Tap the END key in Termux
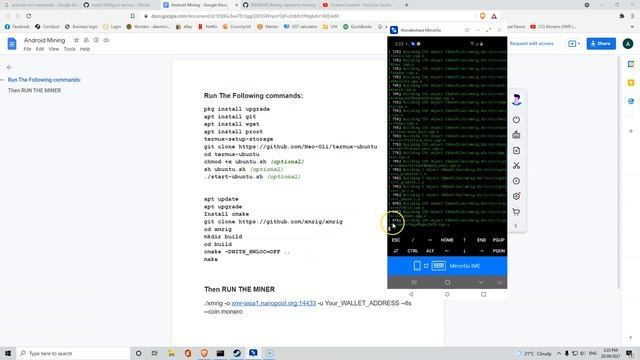Image resolution: width=640 pixels, height=360 pixels. click(x=481, y=240)
